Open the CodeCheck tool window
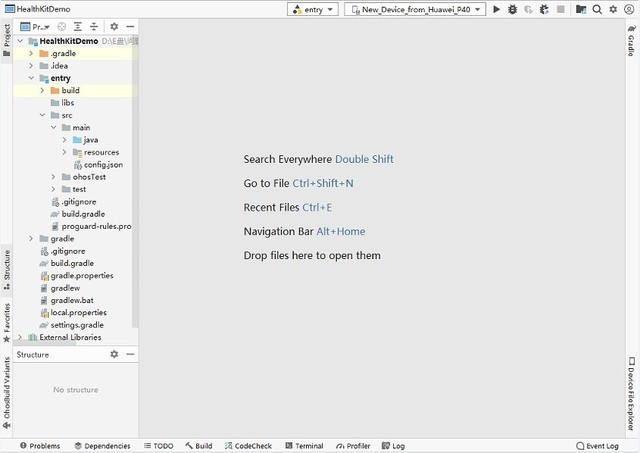The image size is (640, 453). 248,446
